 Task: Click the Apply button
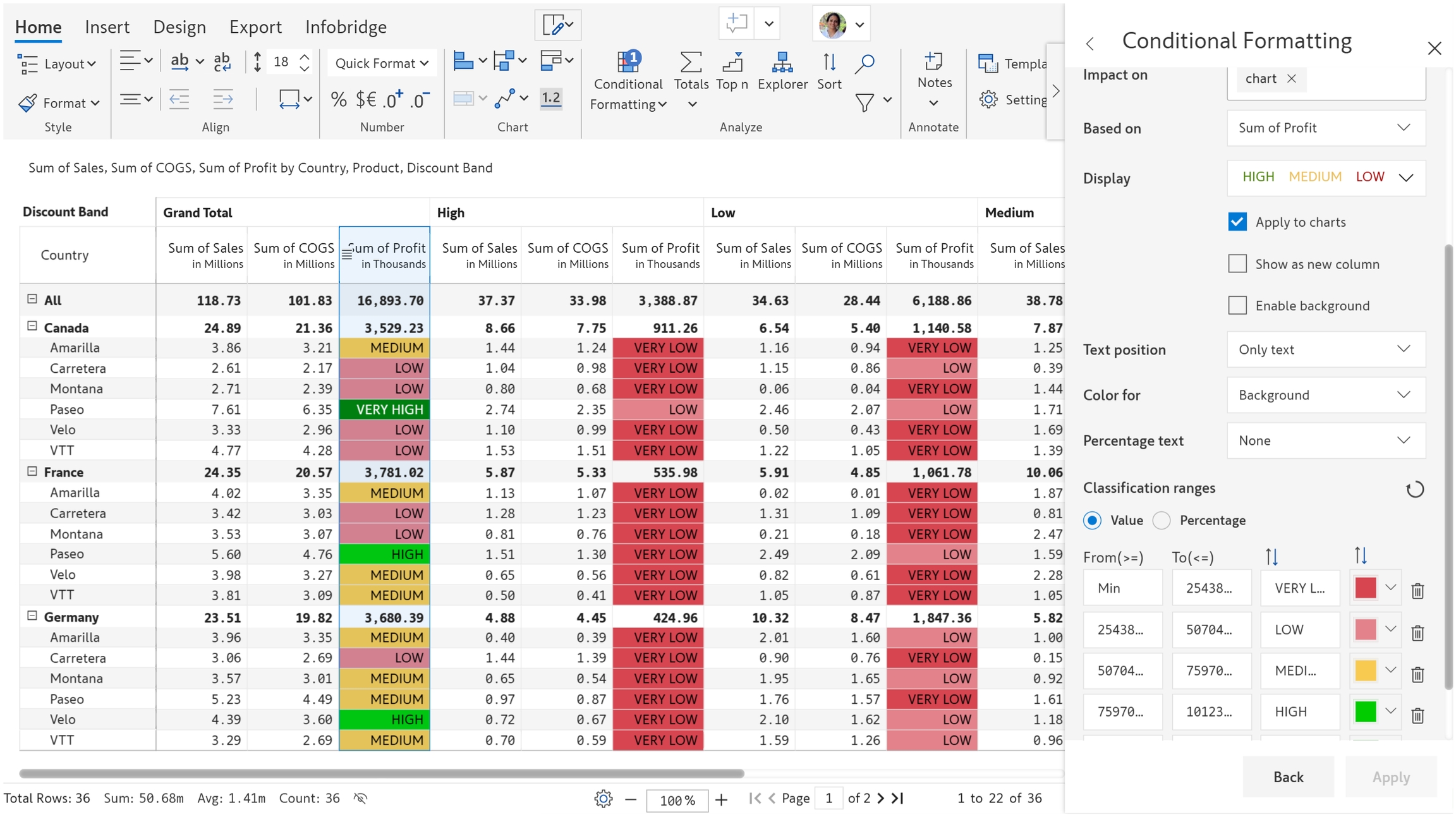click(1390, 777)
